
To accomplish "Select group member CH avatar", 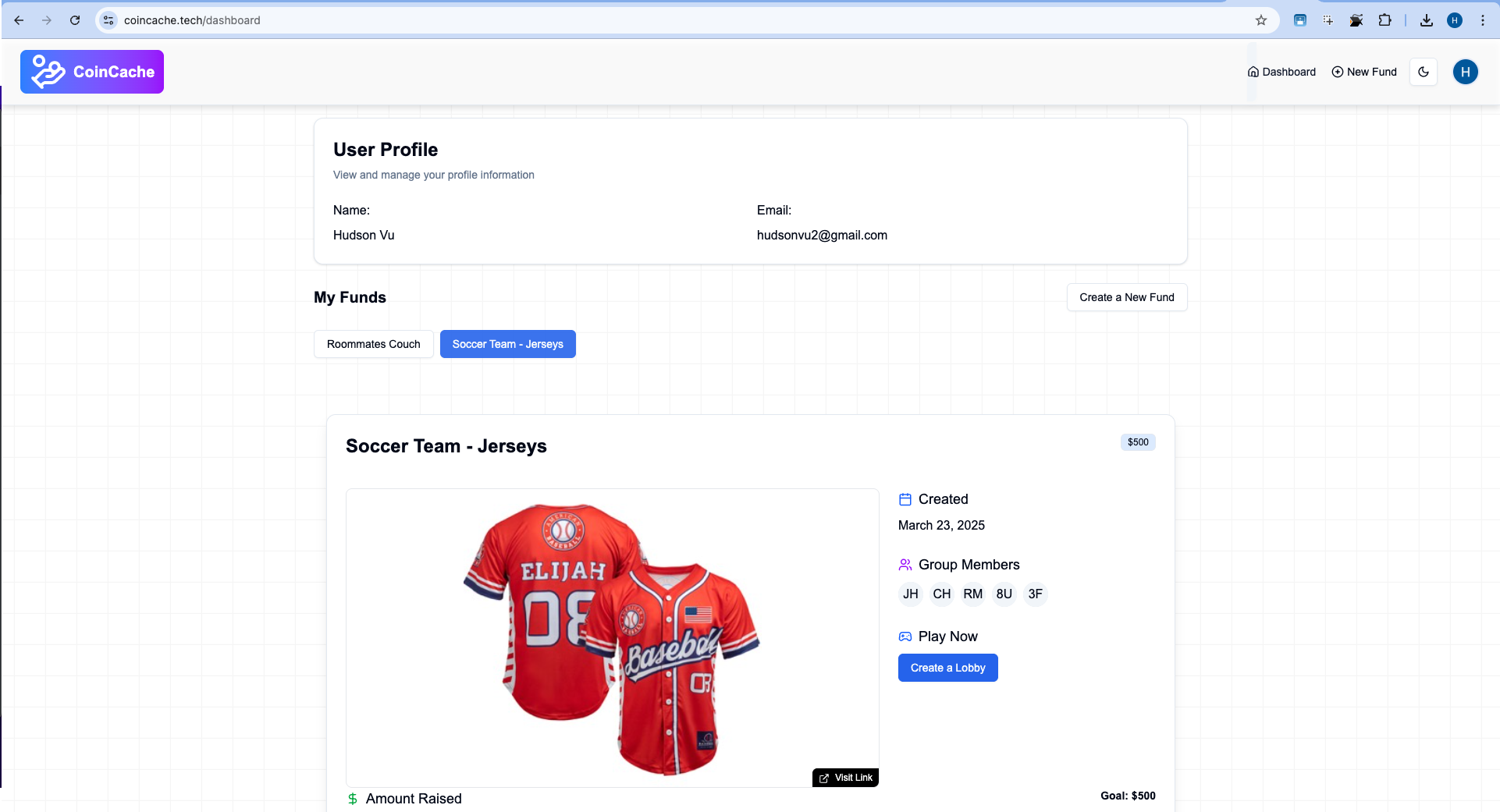I will [x=942, y=594].
